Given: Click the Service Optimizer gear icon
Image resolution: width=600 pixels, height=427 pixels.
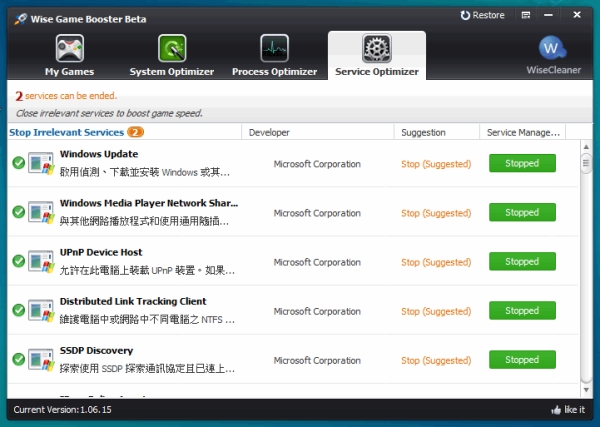Looking at the screenshot, I should [x=377, y=48].
